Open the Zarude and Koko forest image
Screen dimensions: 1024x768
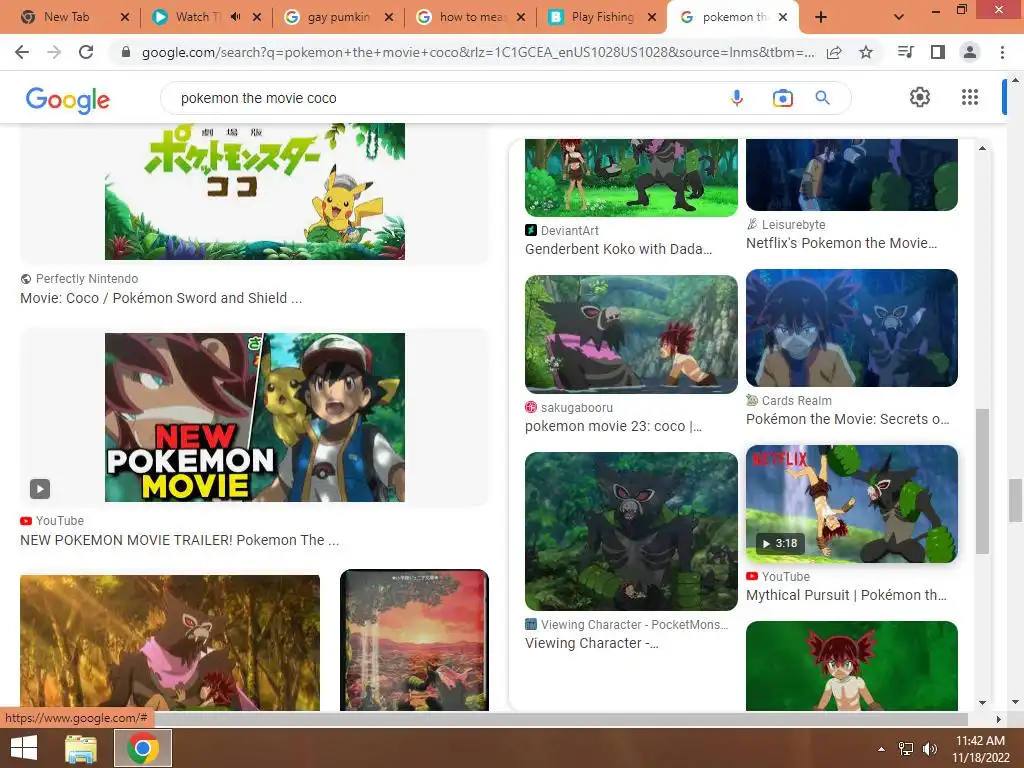click(170, 643)
